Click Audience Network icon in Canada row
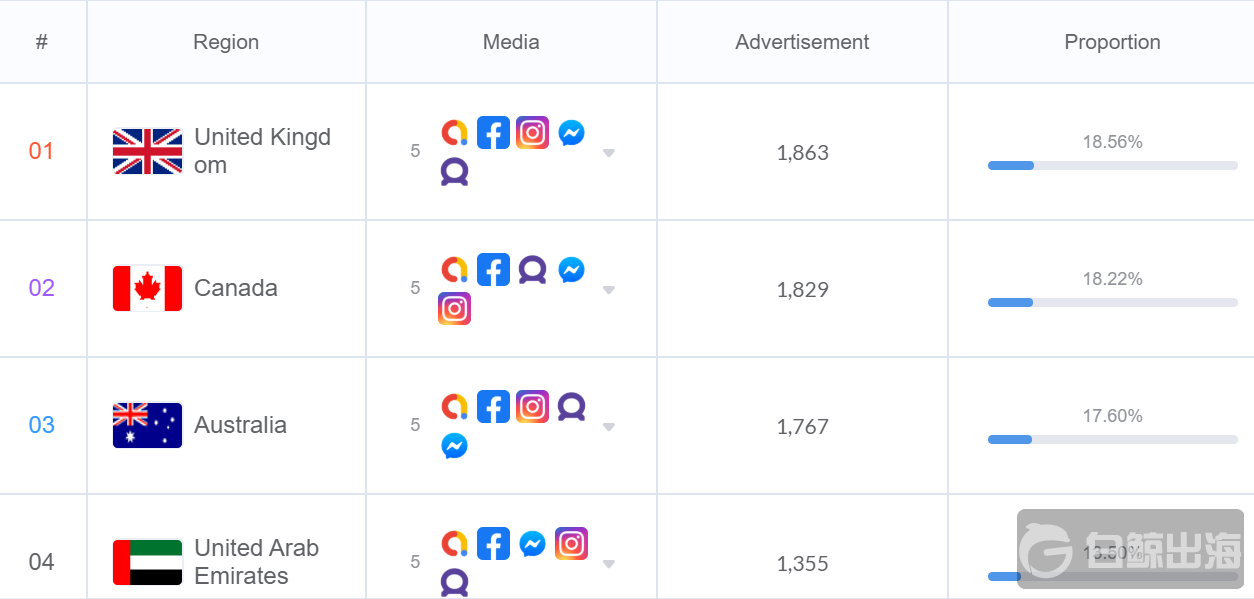The height and width of the screenshot is (599, 1254). (x=532, y=270)
